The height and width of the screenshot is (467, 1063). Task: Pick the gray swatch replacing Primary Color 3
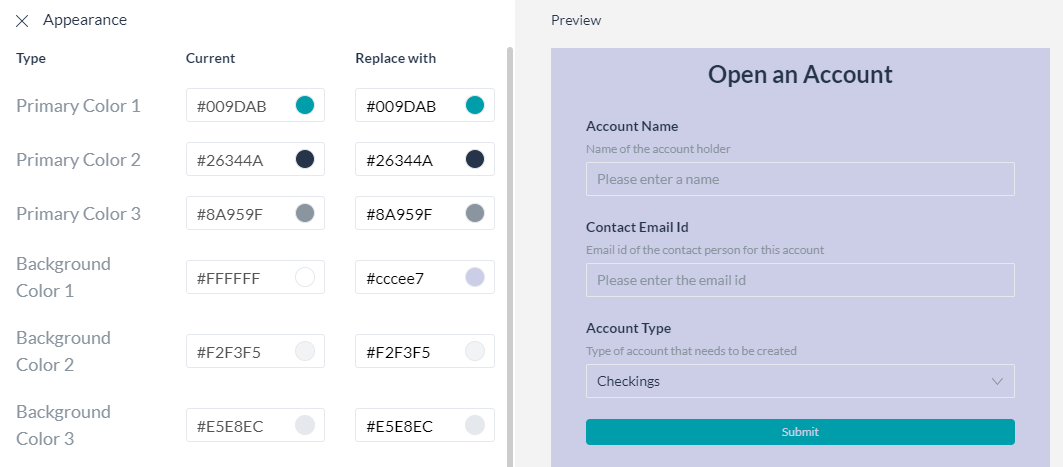coord(475,214)
